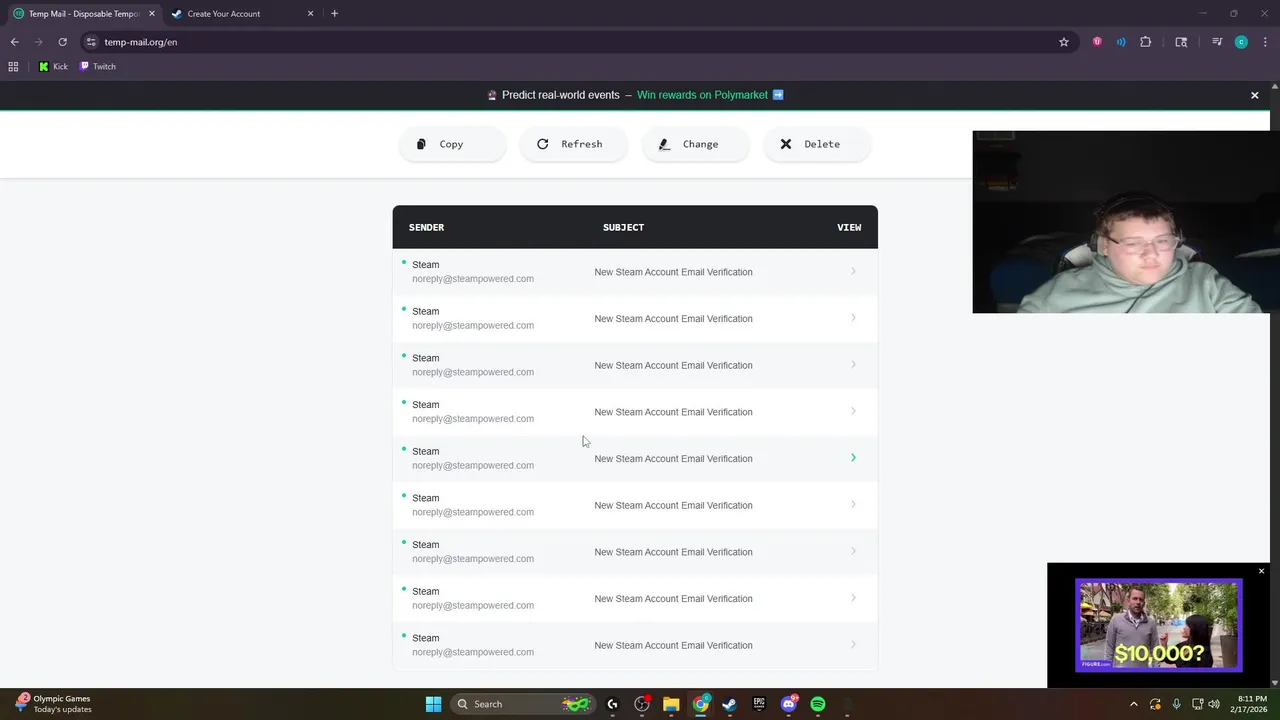Open the media controls icon
This screenshot has height=720, width=1280.
(1217, 42)
